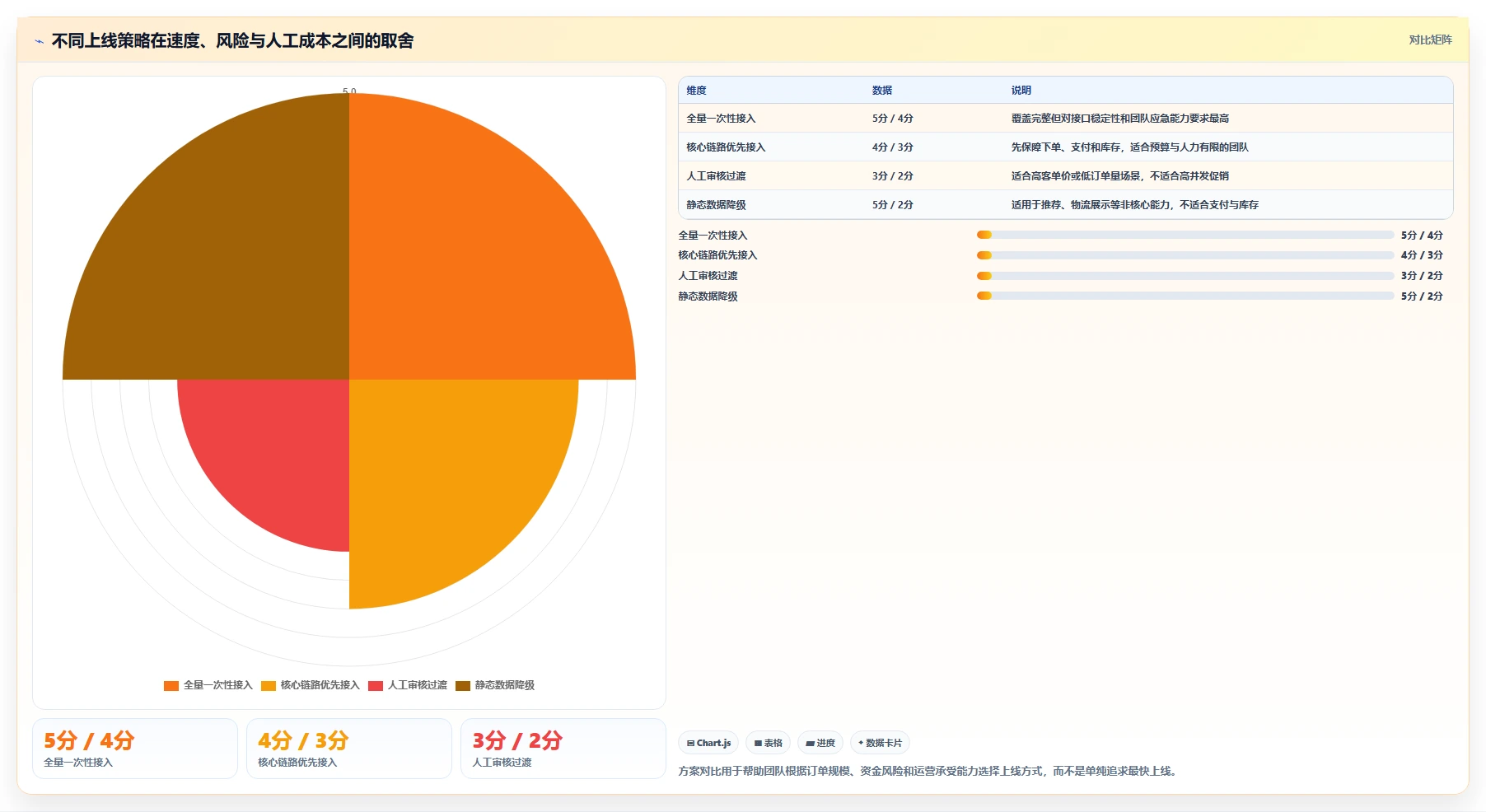The width and height of the screenshot is (1486, 812).
Task: Click 4分 / 3分 in the table's 核心链路优先接入 row
Action: 893,147
